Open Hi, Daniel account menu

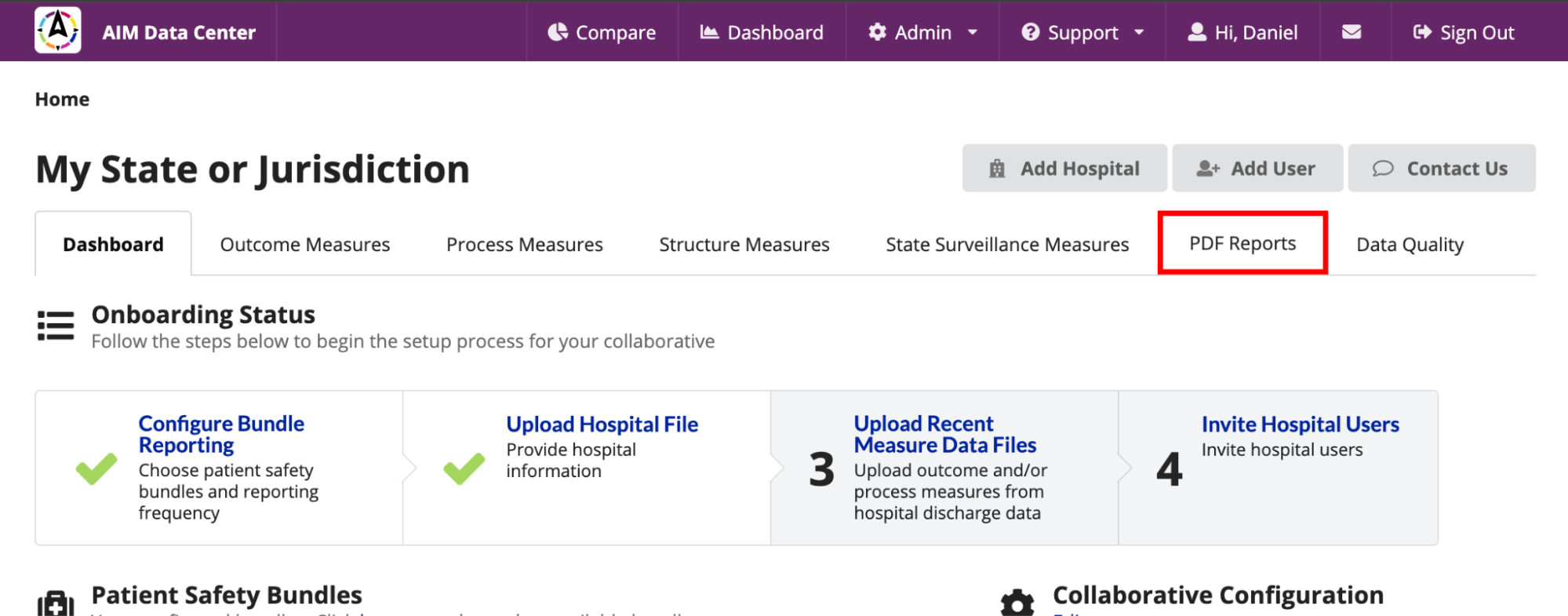(x=1242, y=31)
